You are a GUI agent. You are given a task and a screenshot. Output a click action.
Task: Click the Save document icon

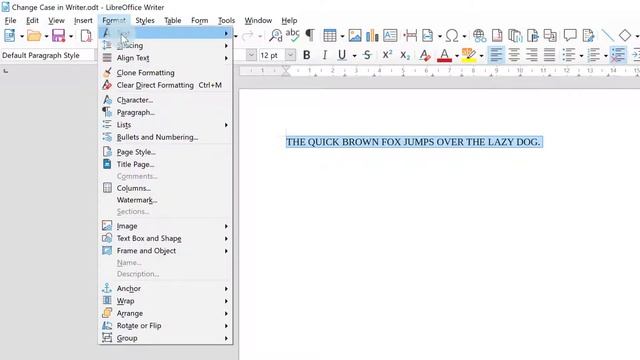[58, 36]
